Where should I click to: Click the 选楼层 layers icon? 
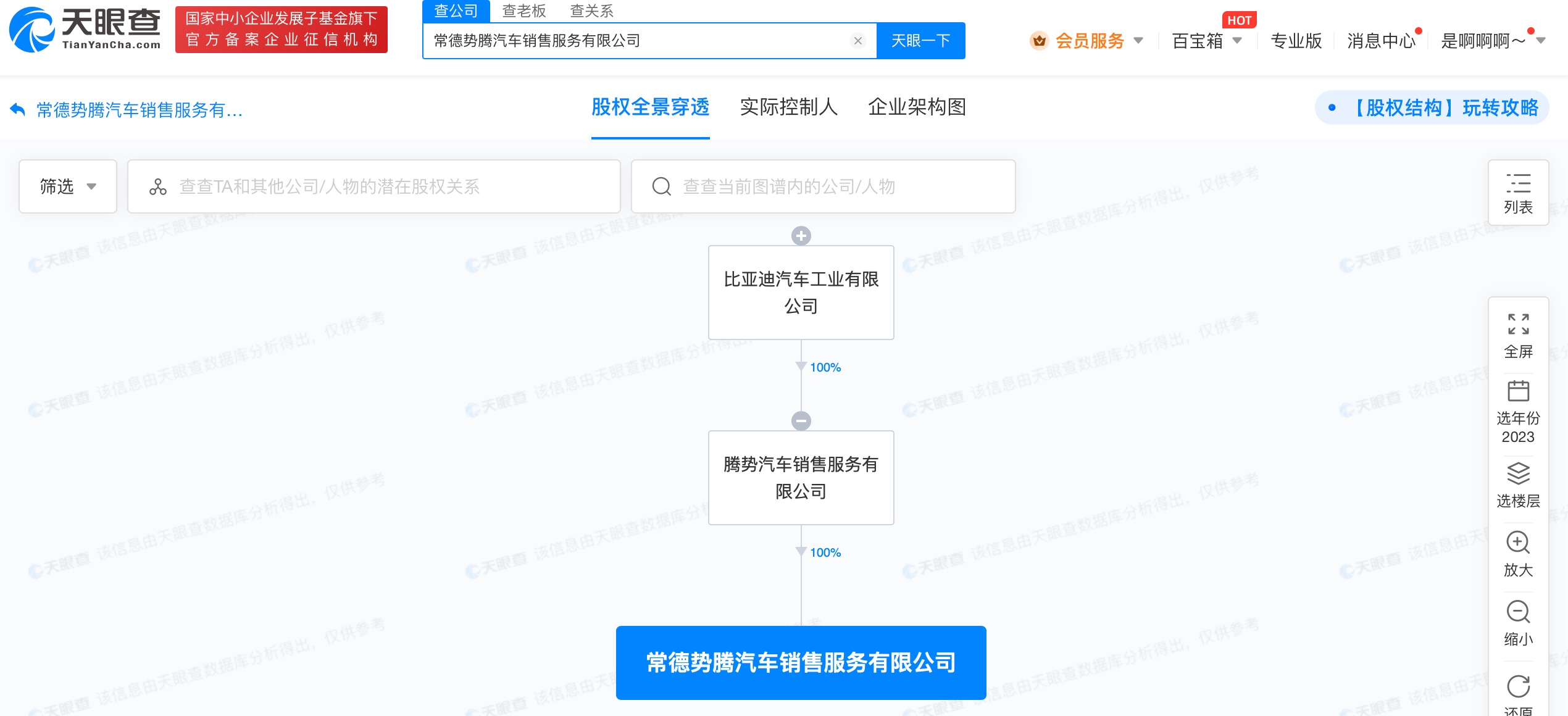(1518, 474)
